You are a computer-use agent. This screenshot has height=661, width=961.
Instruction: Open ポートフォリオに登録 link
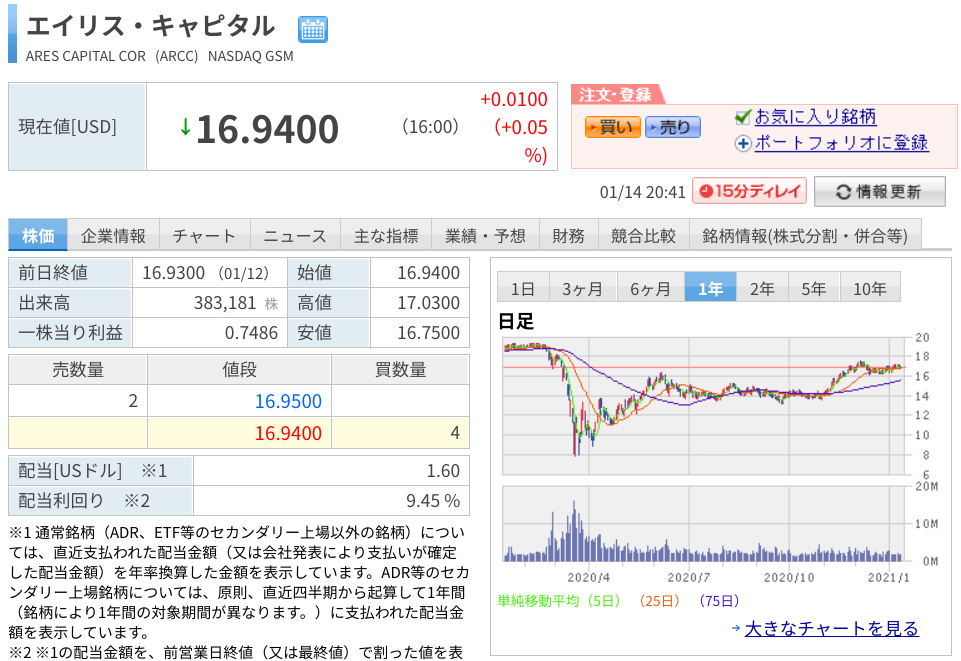click(x=841, y=143)
